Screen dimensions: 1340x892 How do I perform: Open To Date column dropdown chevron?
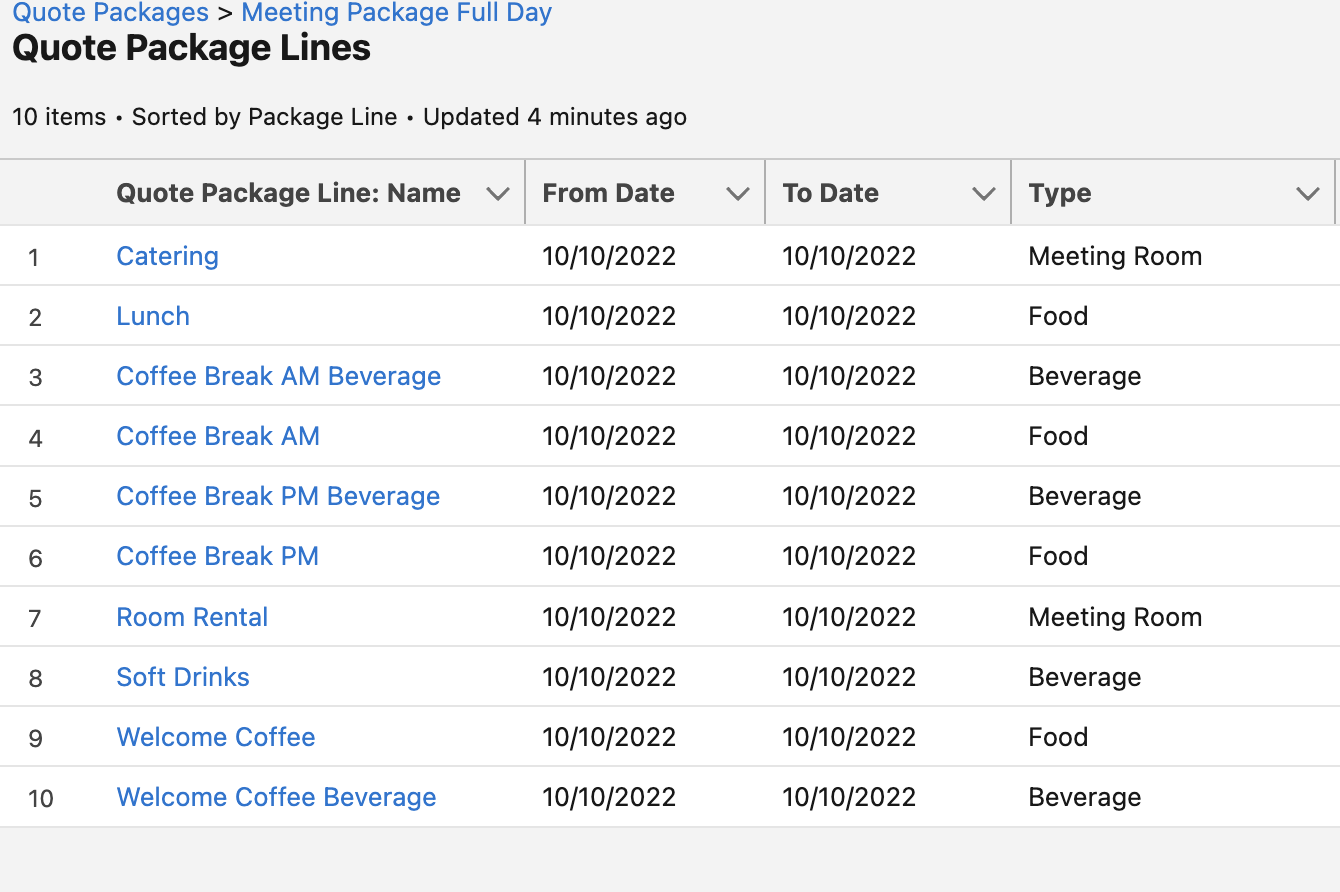[984, 194]
